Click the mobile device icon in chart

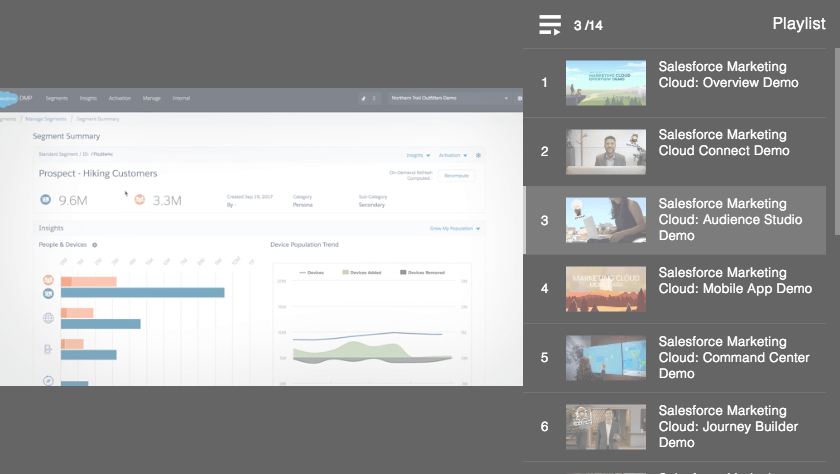pyautogui.click(x=48, y=350)
